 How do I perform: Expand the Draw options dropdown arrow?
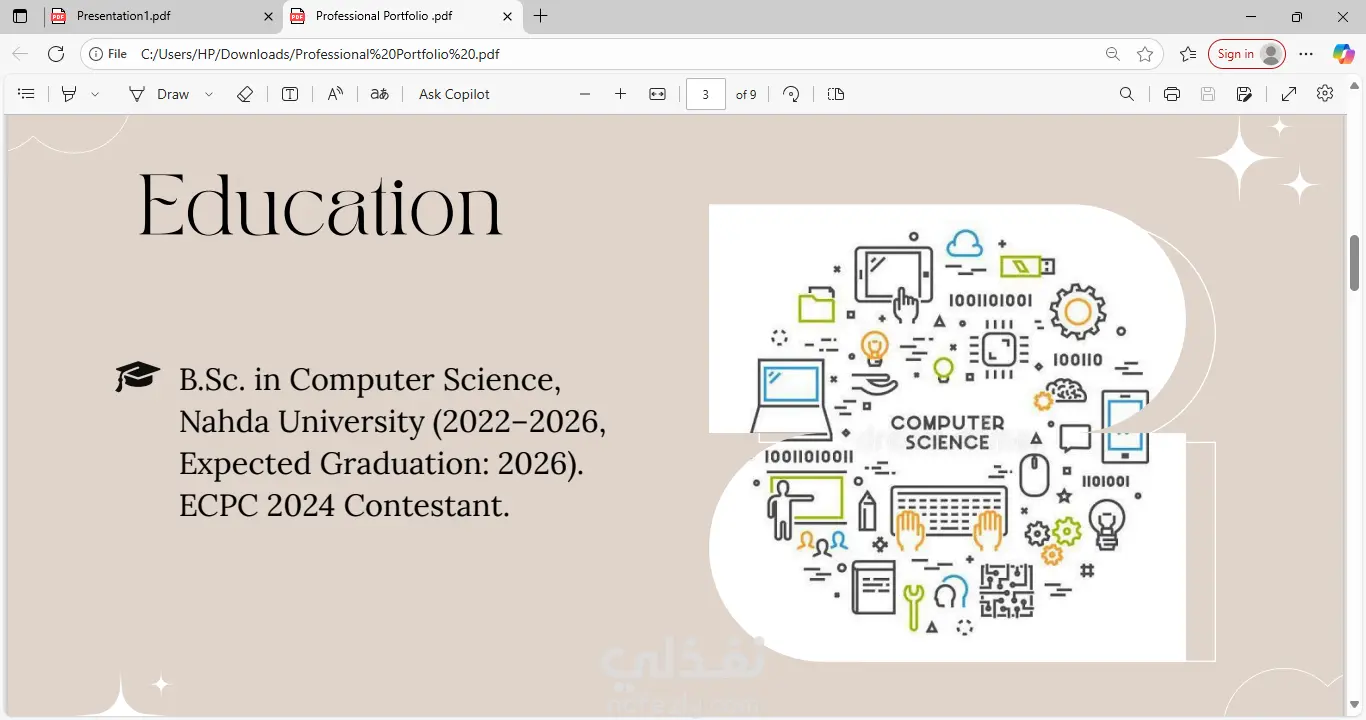coord(209,94)
